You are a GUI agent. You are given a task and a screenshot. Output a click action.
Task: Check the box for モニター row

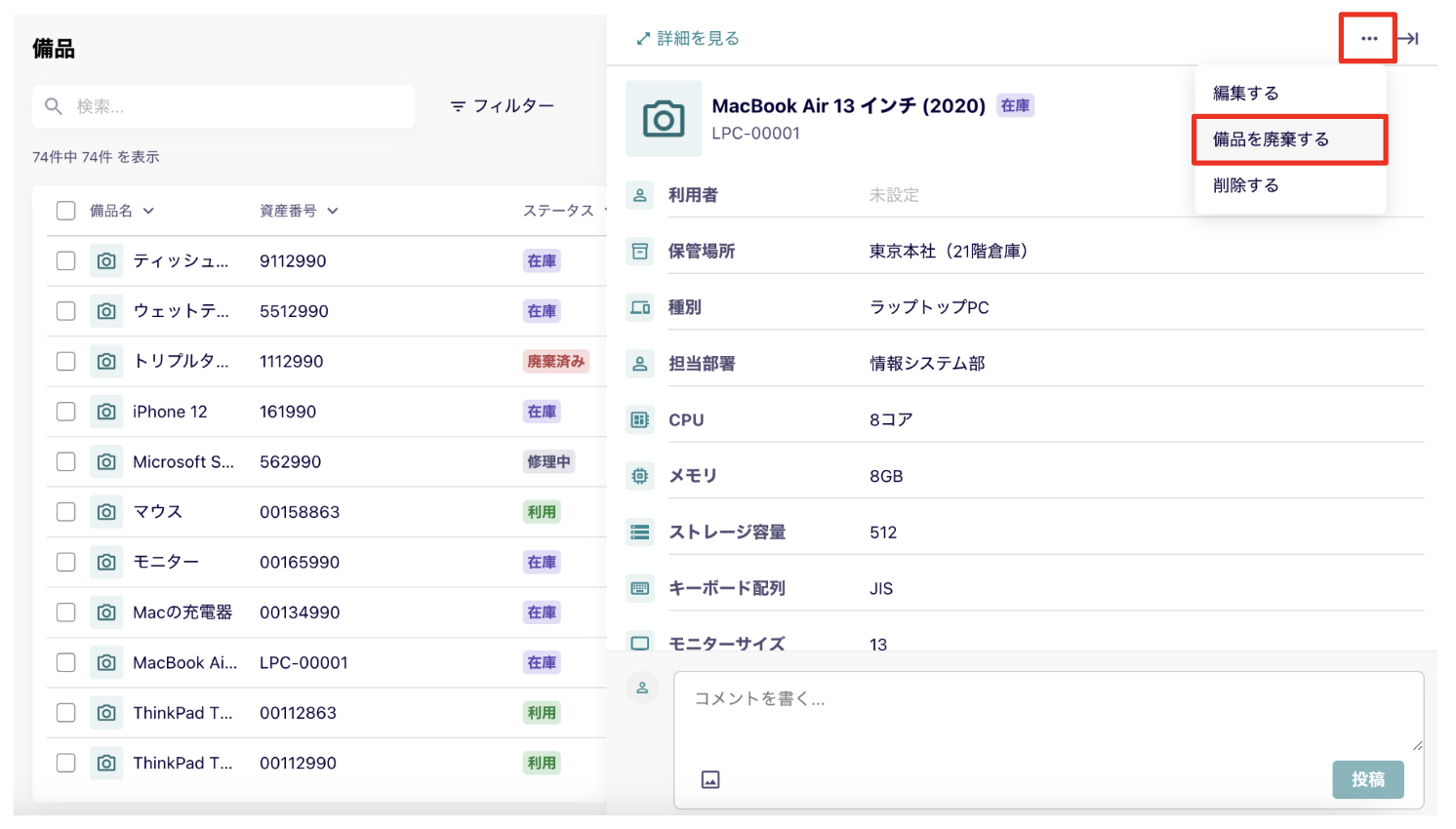click(x=66, y=563)
